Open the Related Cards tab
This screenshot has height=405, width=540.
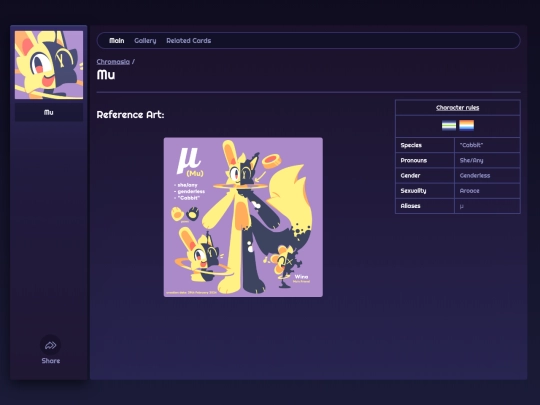(x=189, y=41)
